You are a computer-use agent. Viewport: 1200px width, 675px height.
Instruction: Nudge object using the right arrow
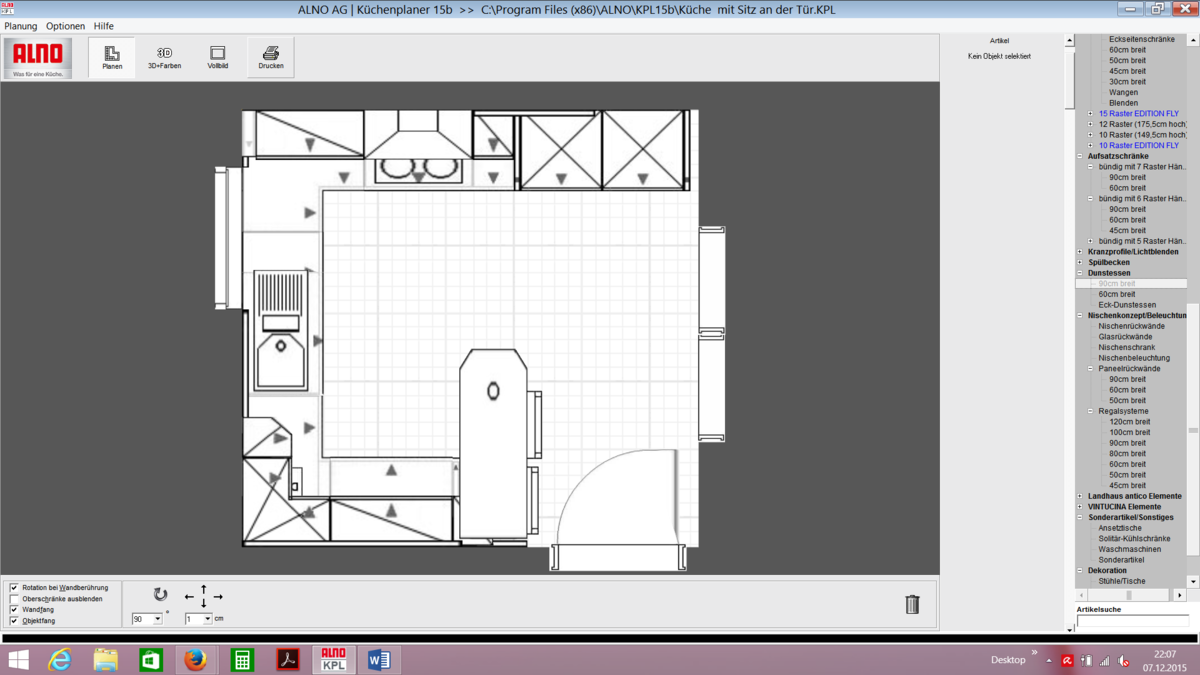point(218,597)
